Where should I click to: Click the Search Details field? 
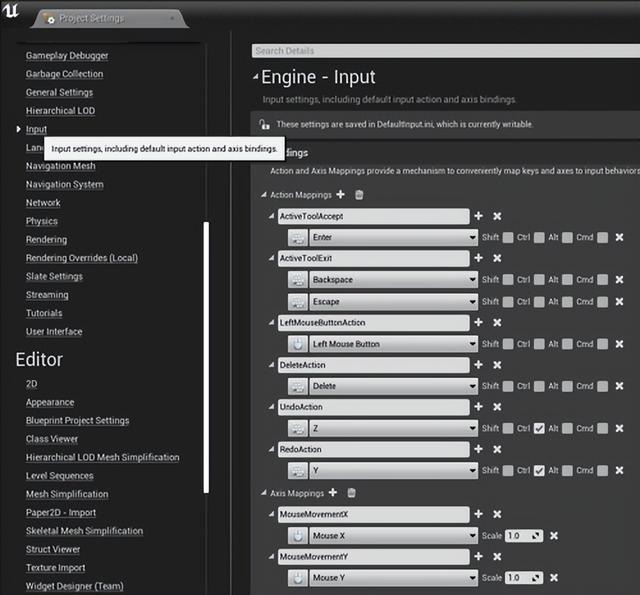pos(446,51)
